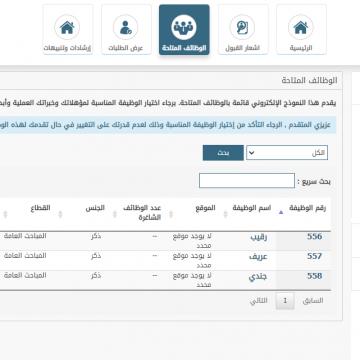Click the رقم الوظيفة column header
360x360 pixels.
[x=307, y=208]
